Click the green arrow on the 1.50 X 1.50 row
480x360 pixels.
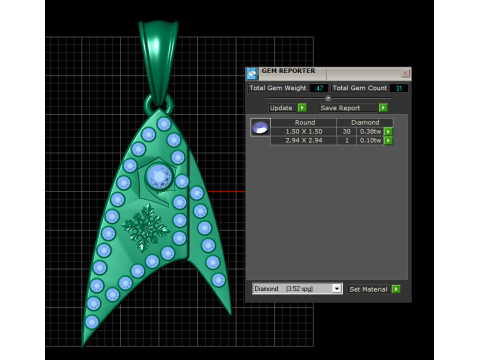point(388,132)
